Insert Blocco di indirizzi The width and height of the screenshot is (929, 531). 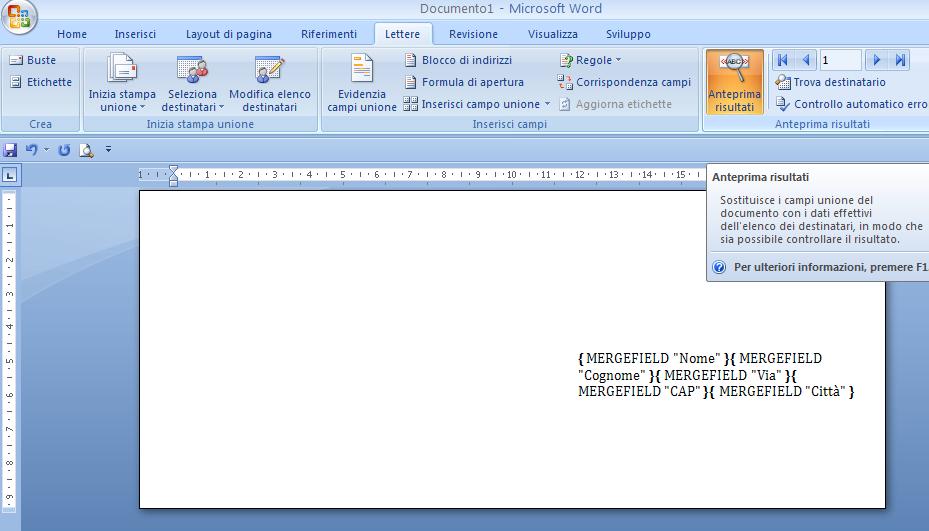coord(458,60)
